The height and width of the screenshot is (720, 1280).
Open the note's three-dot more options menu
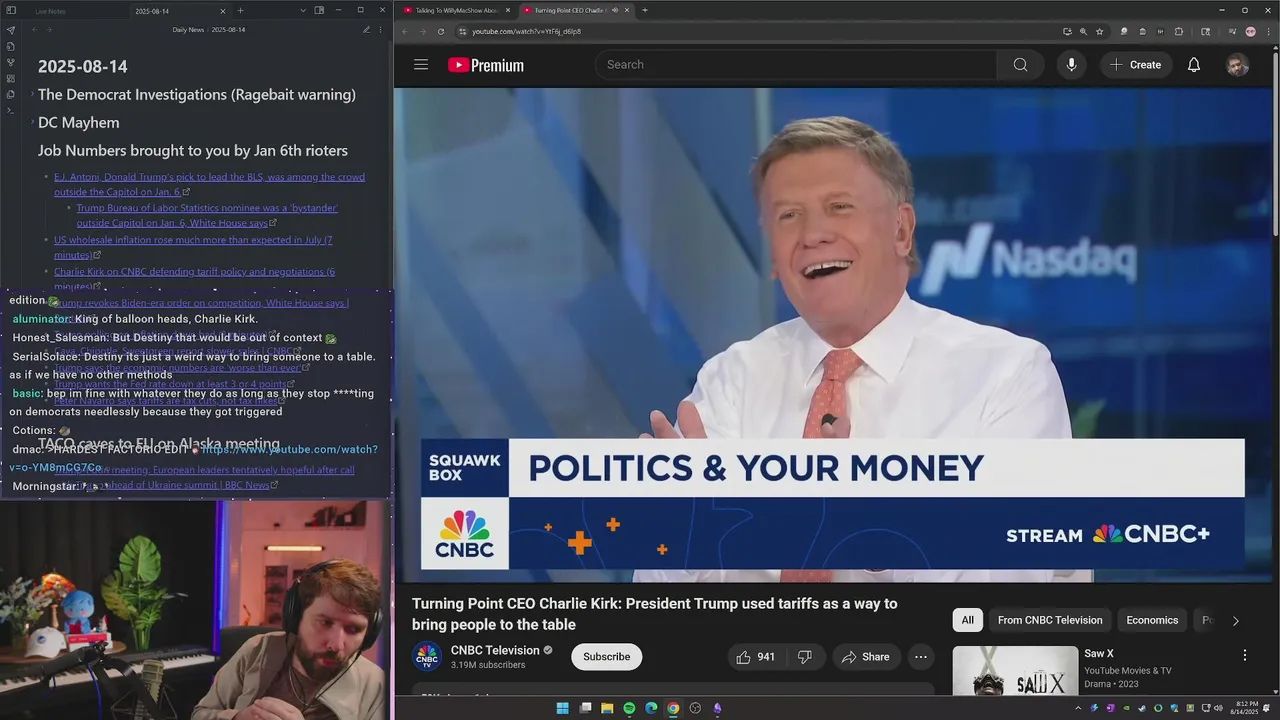pyautogui.click(x=381, y=30)
